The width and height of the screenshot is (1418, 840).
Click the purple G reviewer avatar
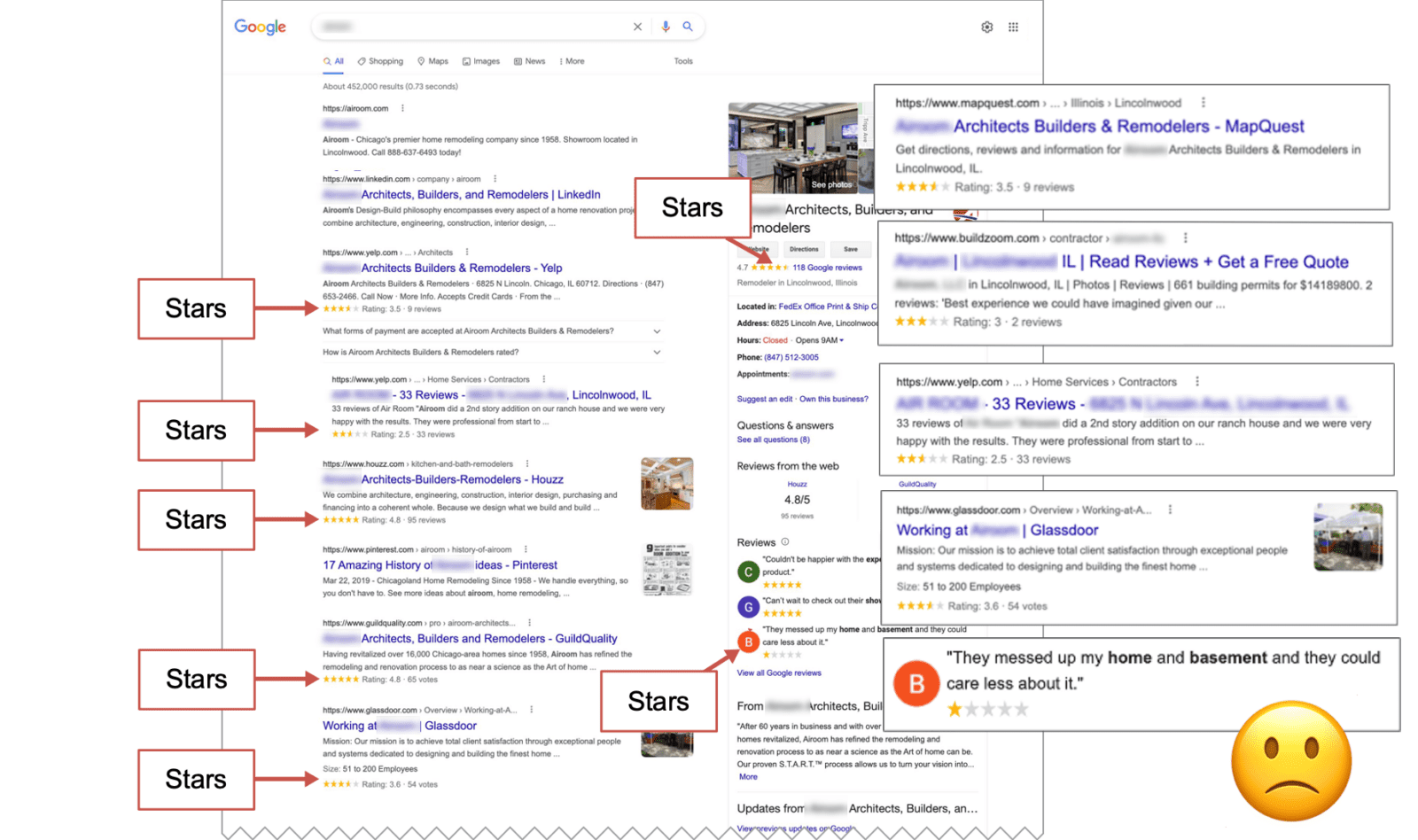(x=748, y=607)
